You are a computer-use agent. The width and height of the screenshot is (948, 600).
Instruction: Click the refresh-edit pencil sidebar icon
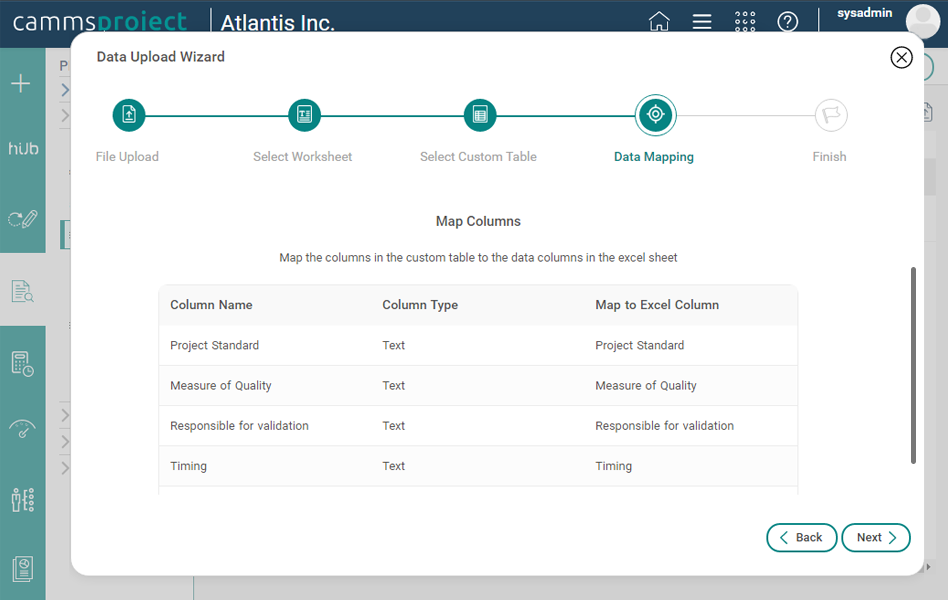tap(23, 218)
